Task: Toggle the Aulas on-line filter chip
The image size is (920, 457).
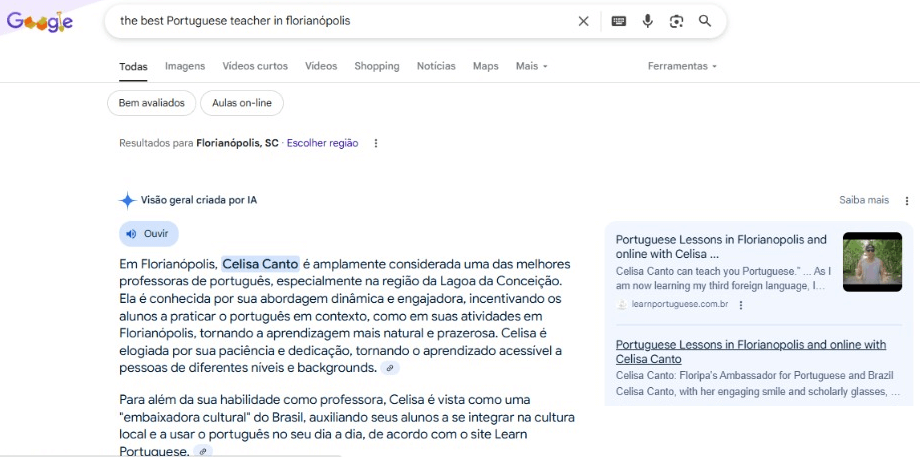Action: click(x=242, y=103)
